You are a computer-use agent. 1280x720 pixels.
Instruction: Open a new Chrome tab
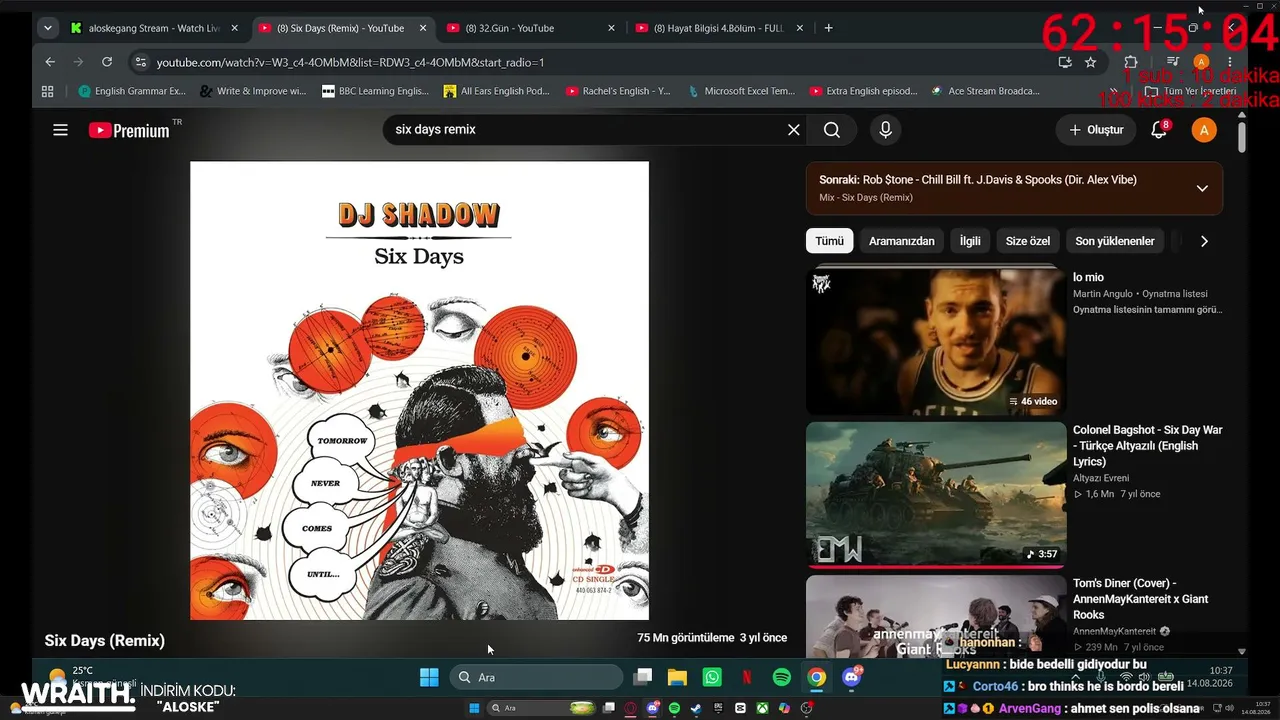[x=828, y=28]
